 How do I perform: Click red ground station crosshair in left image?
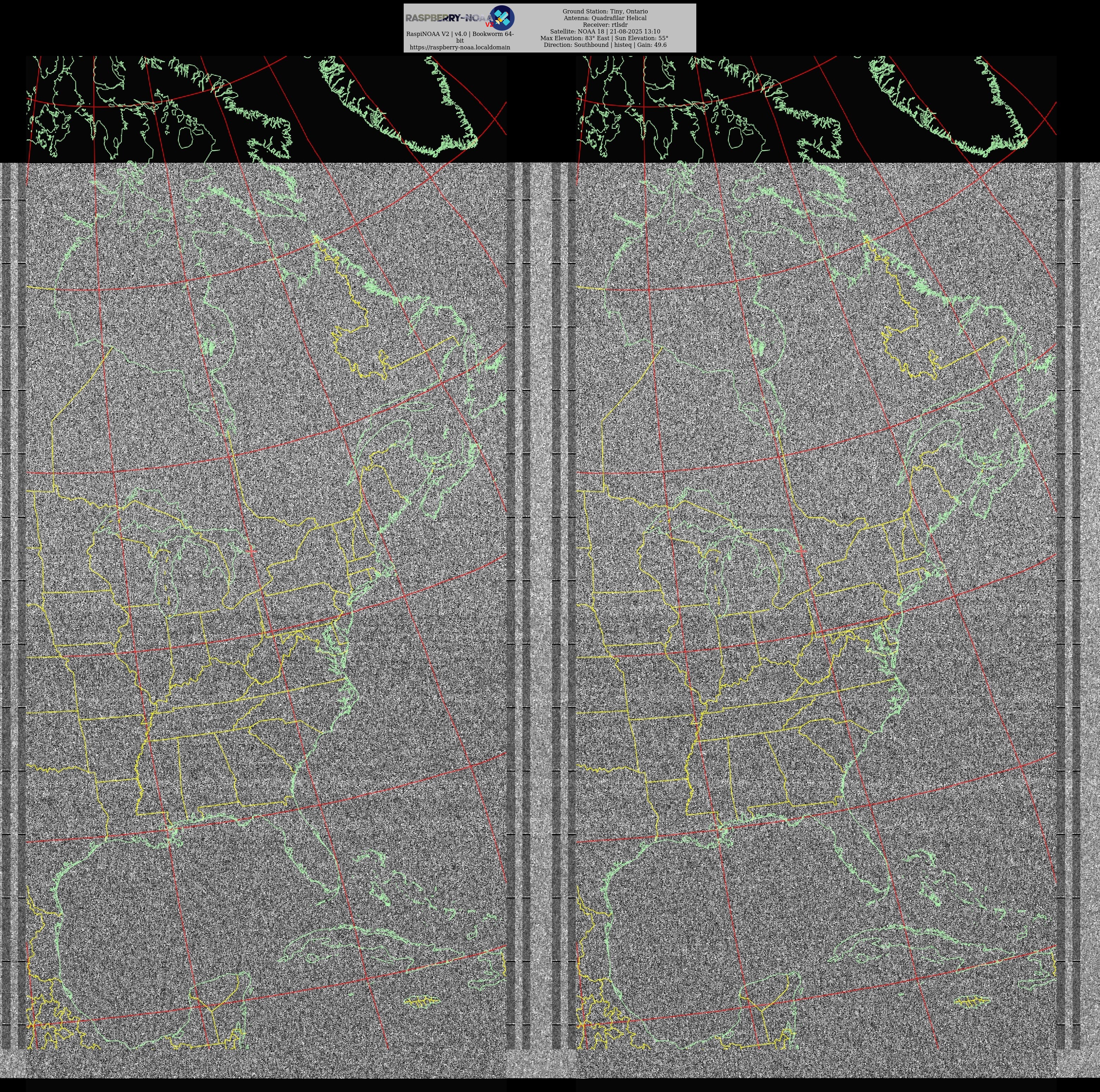252,551
